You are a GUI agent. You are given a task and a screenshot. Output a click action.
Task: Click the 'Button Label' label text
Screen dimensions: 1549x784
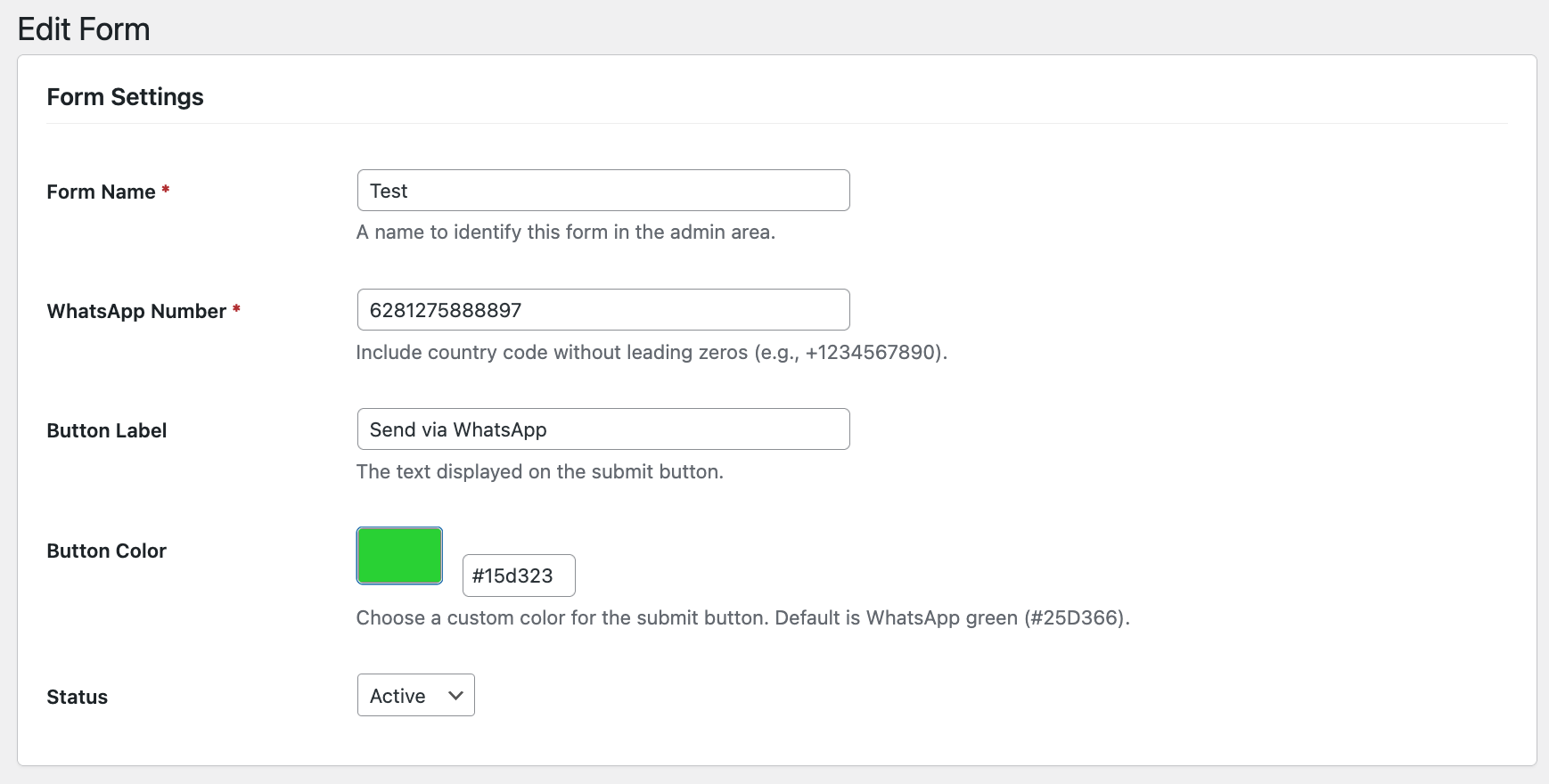tap(106, 431)
